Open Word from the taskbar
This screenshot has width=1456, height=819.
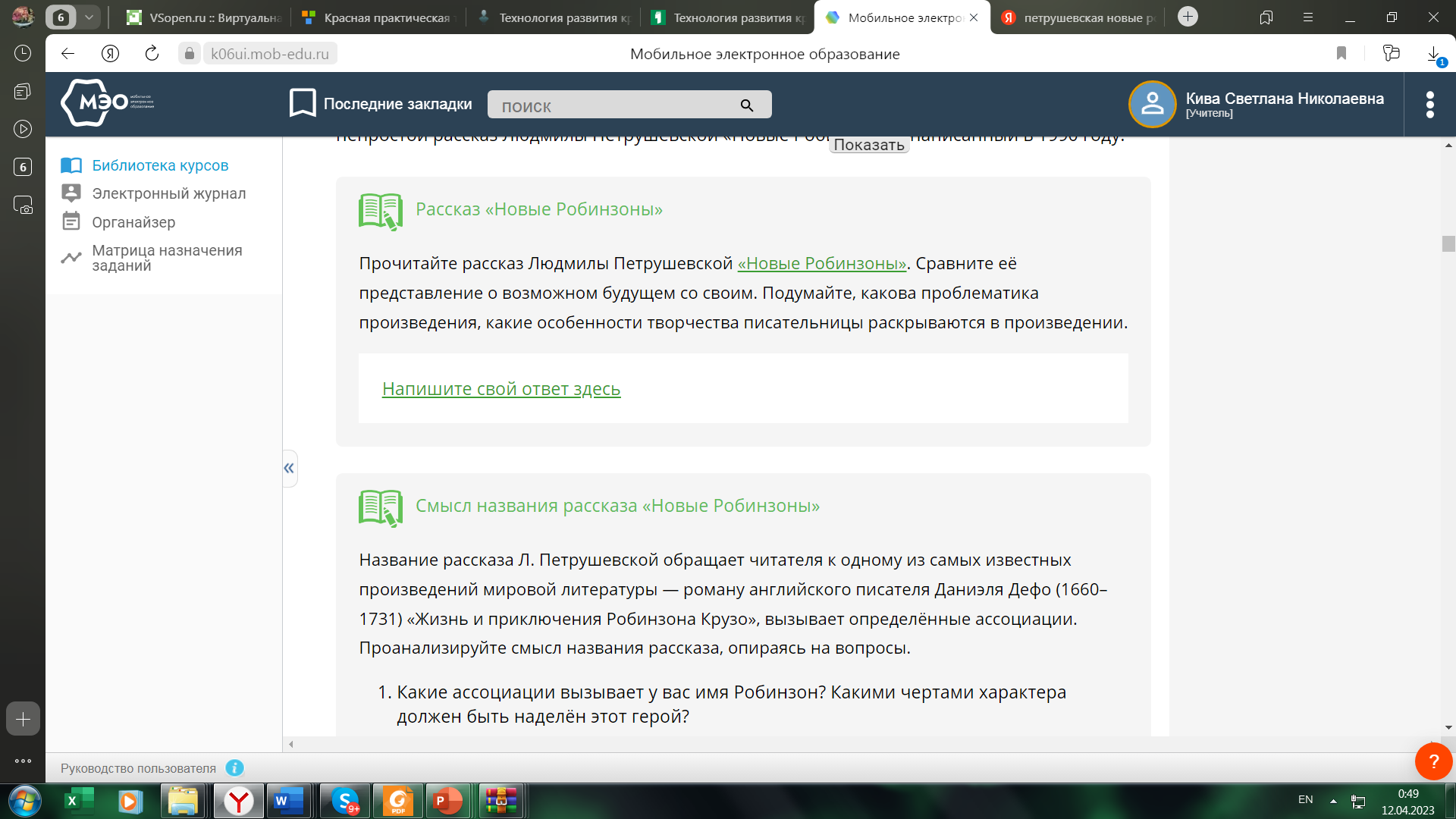tap(288, 801)
